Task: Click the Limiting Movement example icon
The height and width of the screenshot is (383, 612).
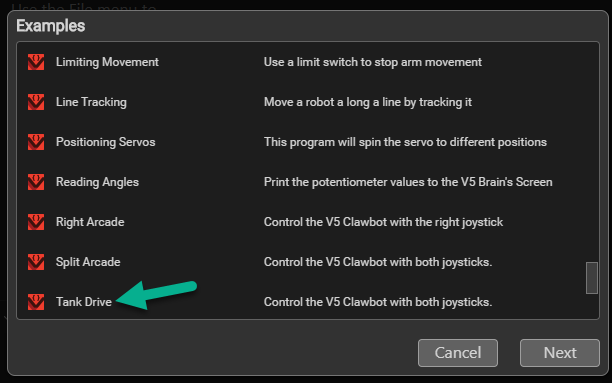Action: coord(36,62)
